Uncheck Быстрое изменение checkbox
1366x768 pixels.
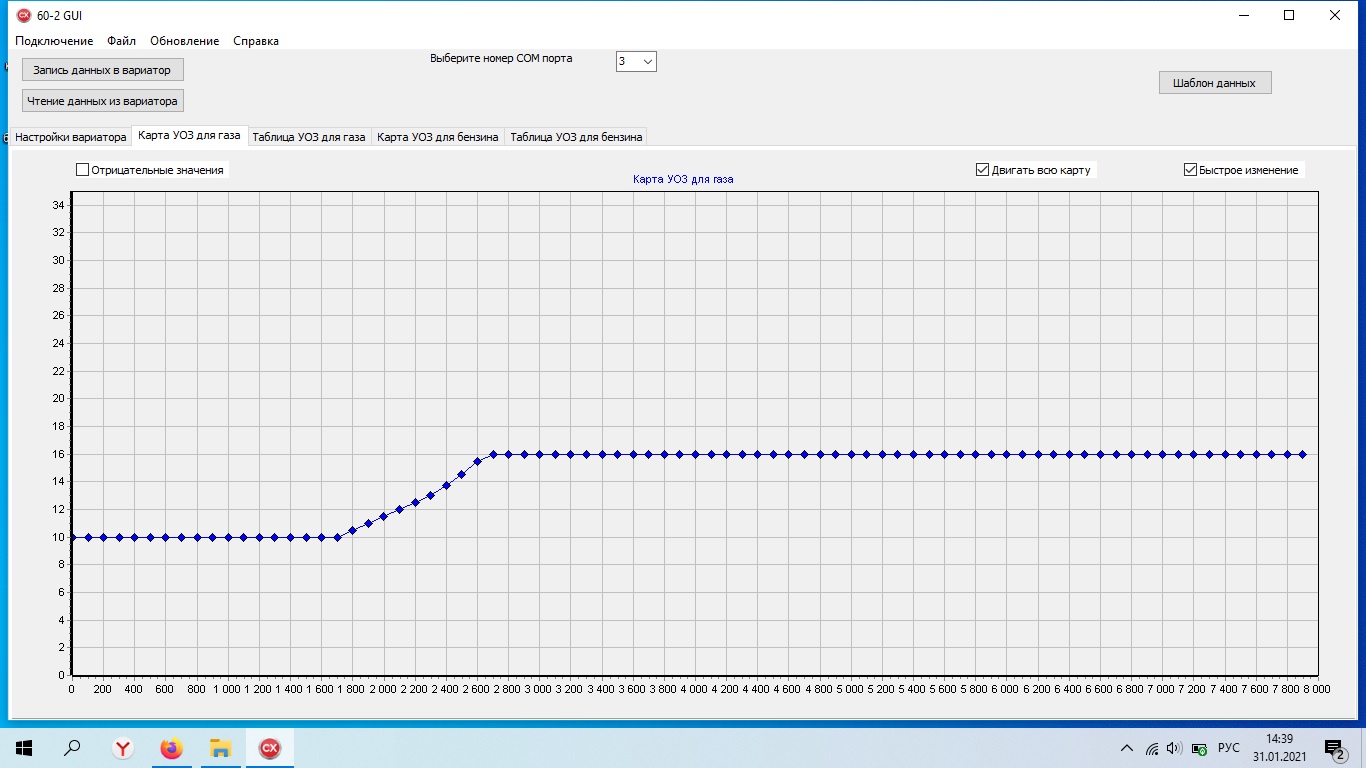(1190, 170)
